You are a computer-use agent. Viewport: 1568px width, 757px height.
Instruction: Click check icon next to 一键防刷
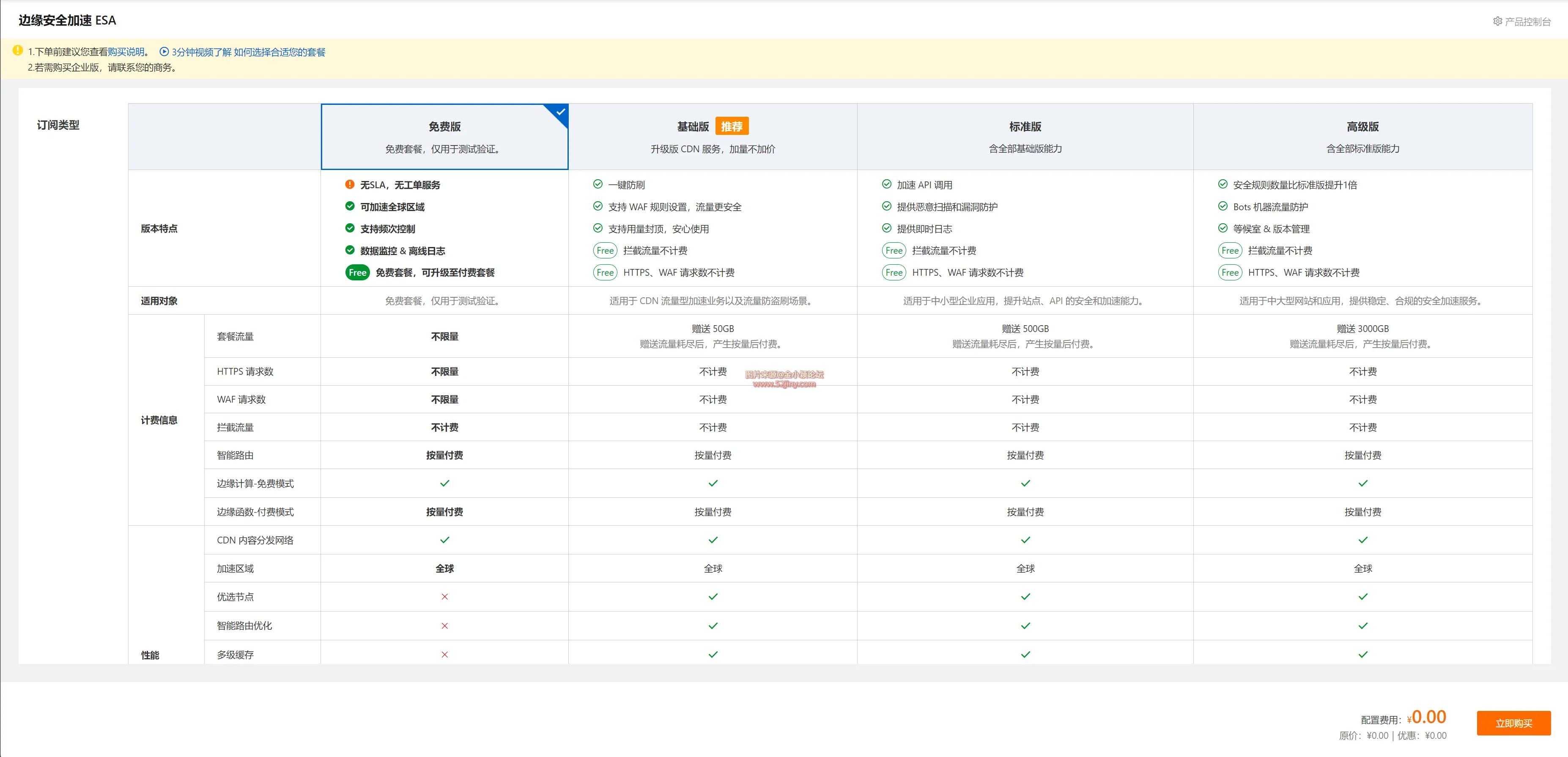coord(598,184)
